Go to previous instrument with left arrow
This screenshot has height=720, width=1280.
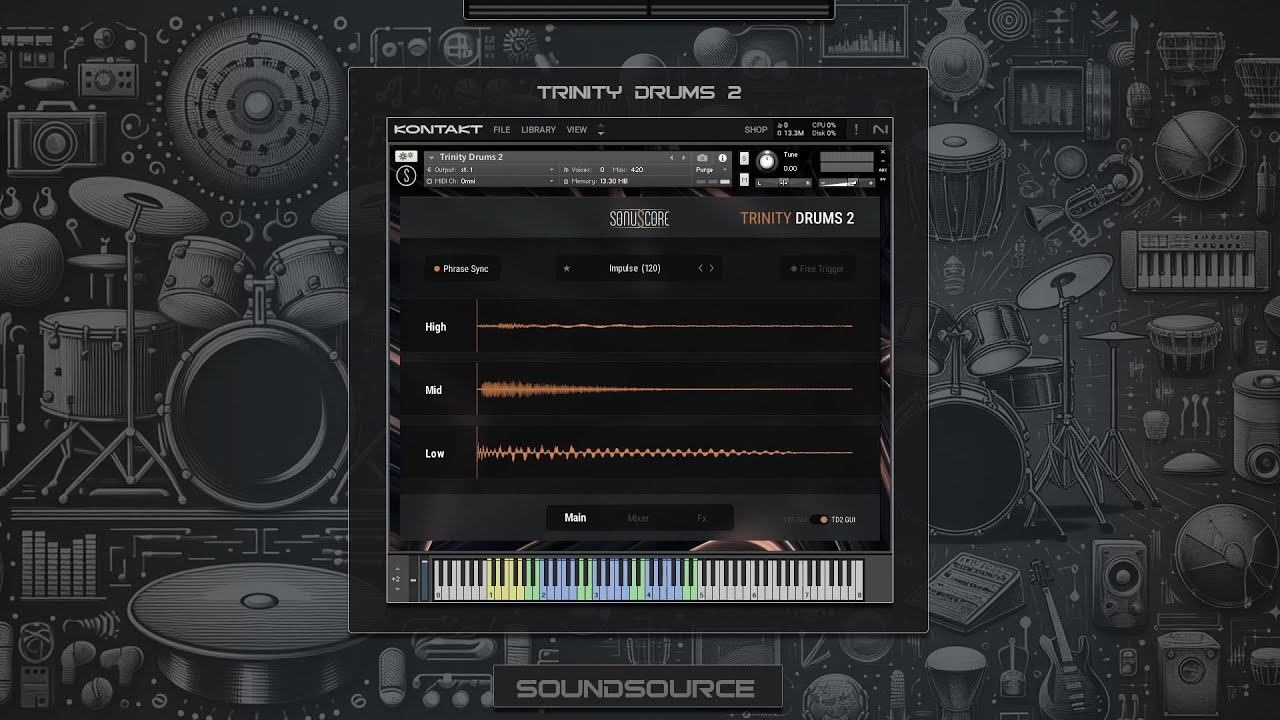click(x=672, y=158)
